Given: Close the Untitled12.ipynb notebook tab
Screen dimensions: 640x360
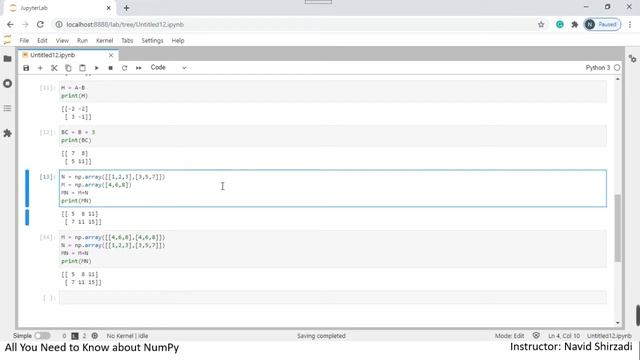Looking at the screenshot, I should (111, 55).
